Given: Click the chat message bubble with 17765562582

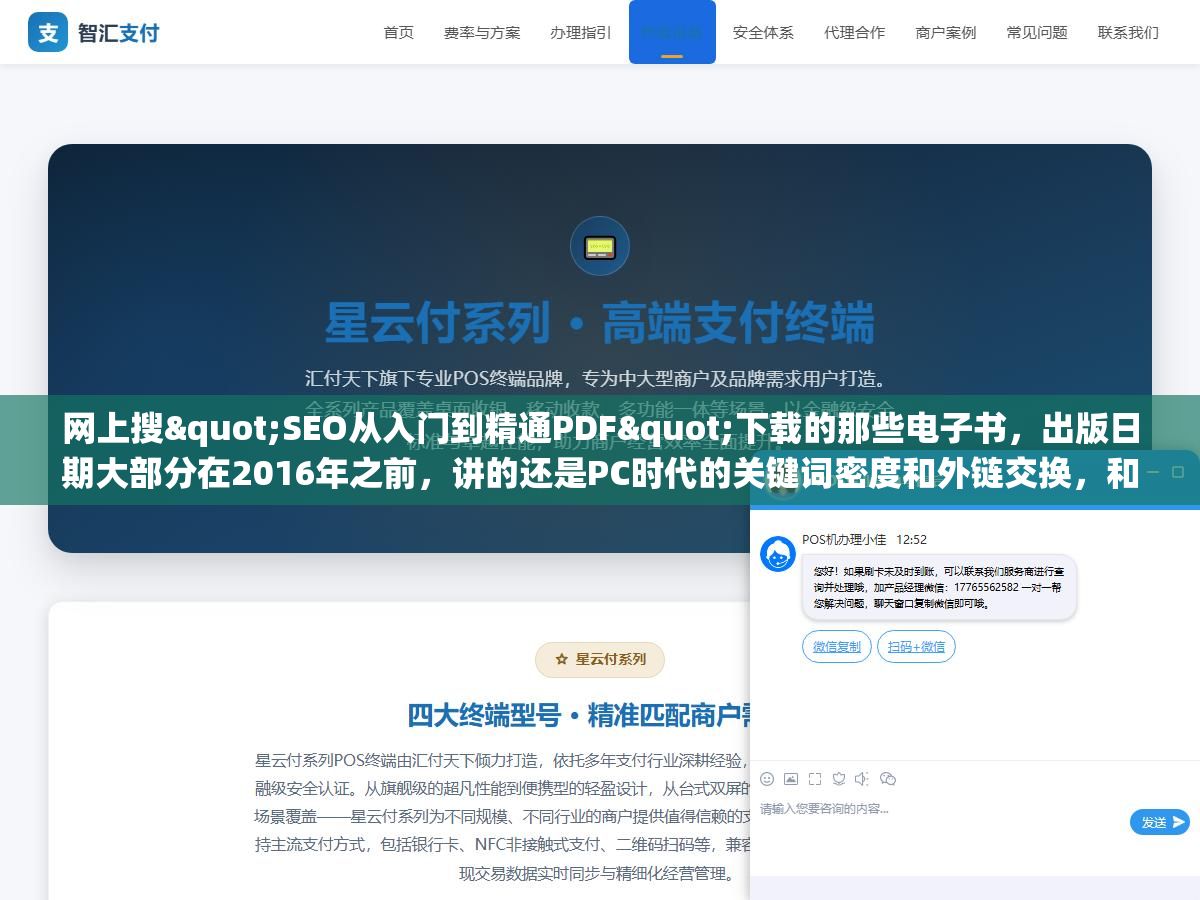Looking at the screenshot, I should (x=939, y=588).
